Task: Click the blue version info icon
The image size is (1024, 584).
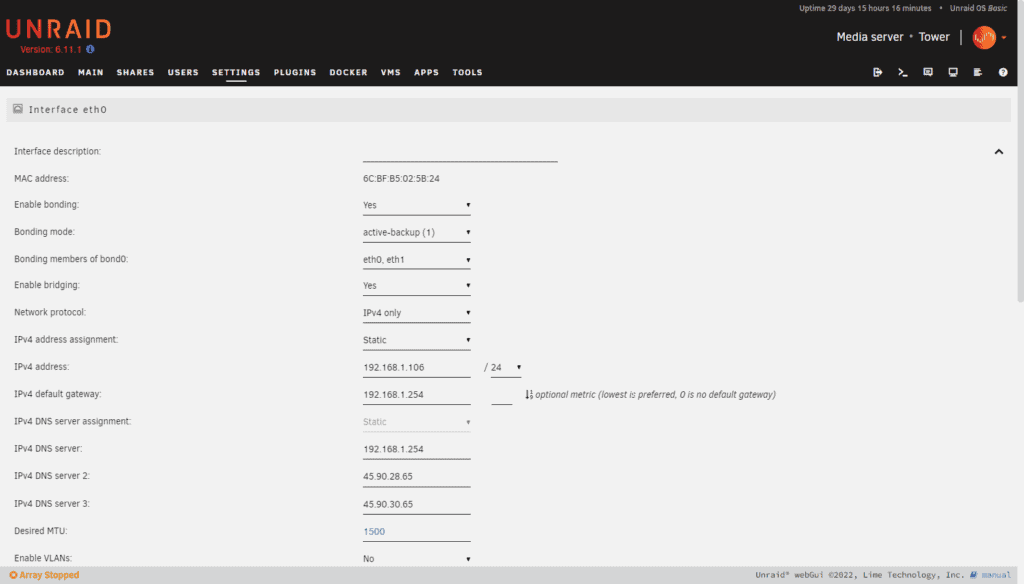Action: (x=90, y=49)
